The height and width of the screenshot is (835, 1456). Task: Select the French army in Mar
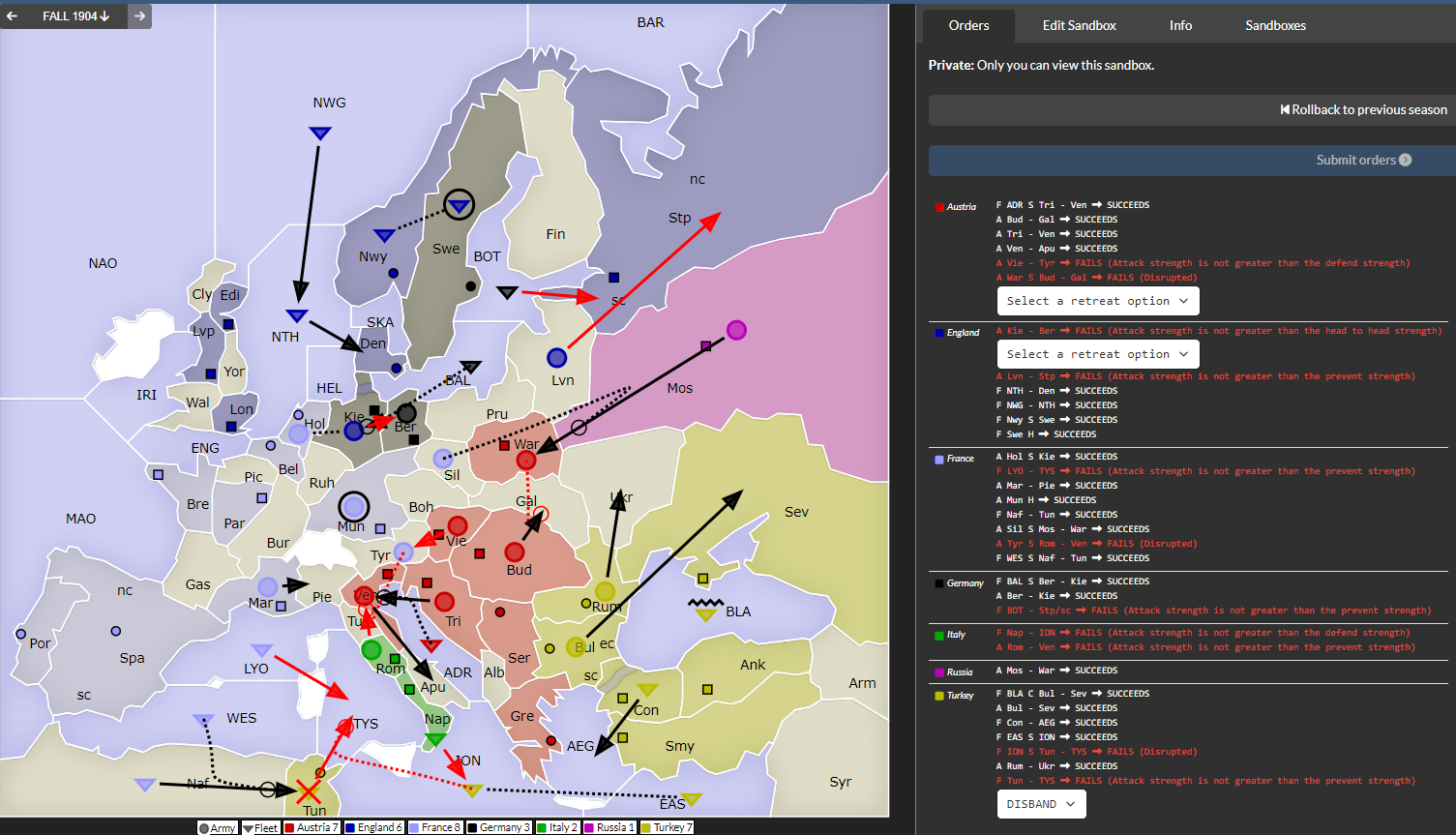click(267, 586)
